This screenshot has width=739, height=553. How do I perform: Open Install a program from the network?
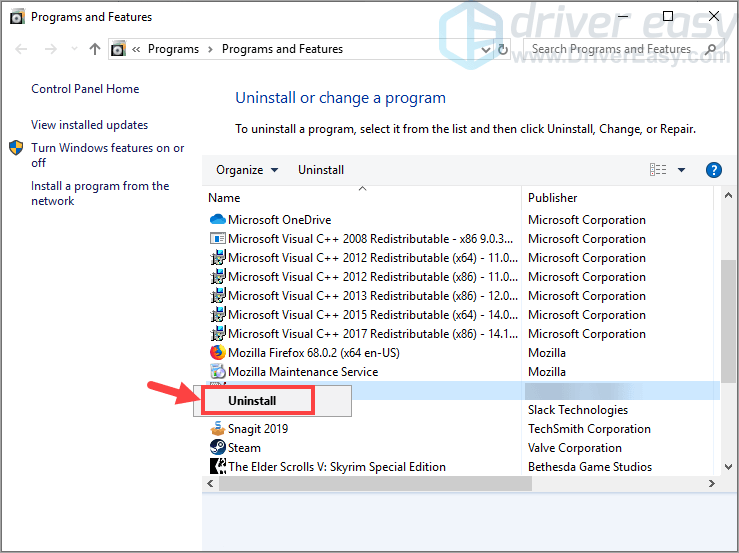[100, 193]
